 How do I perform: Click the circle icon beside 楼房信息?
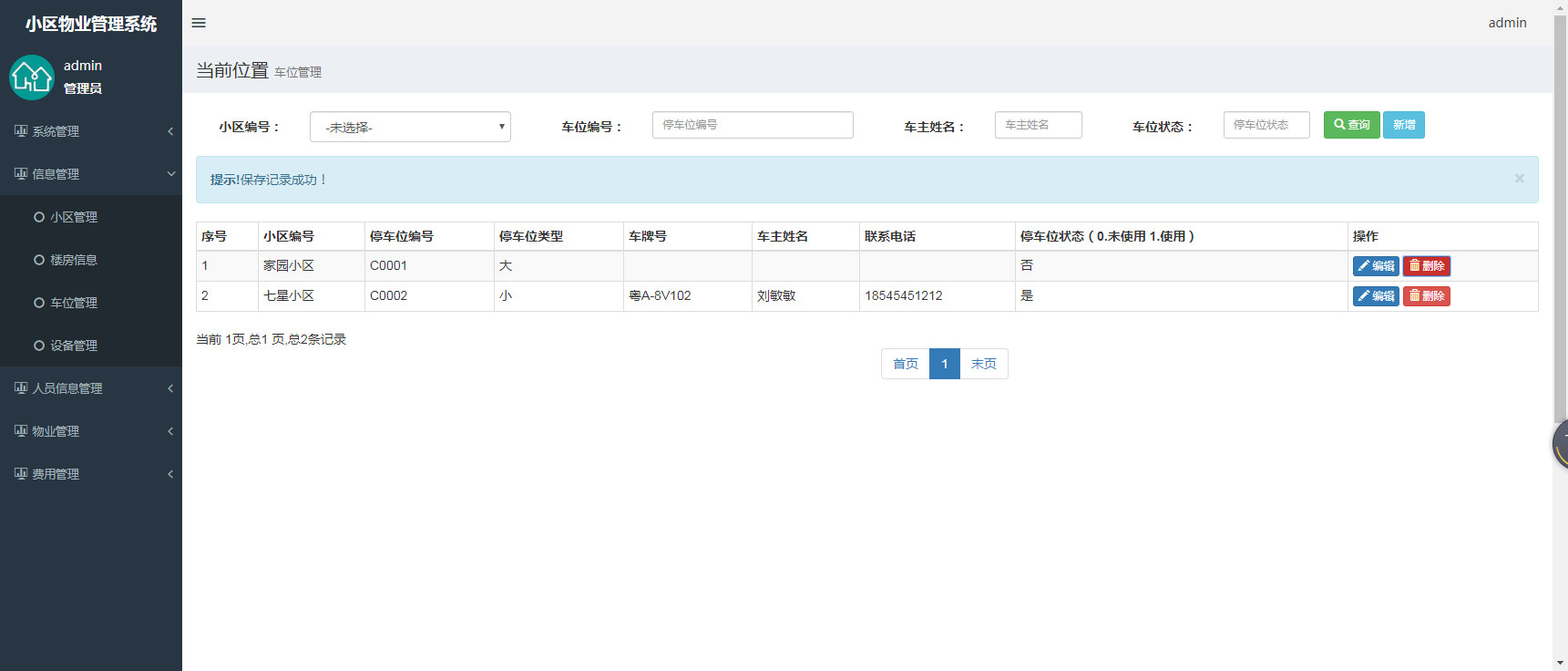click(x=39, y=260)
